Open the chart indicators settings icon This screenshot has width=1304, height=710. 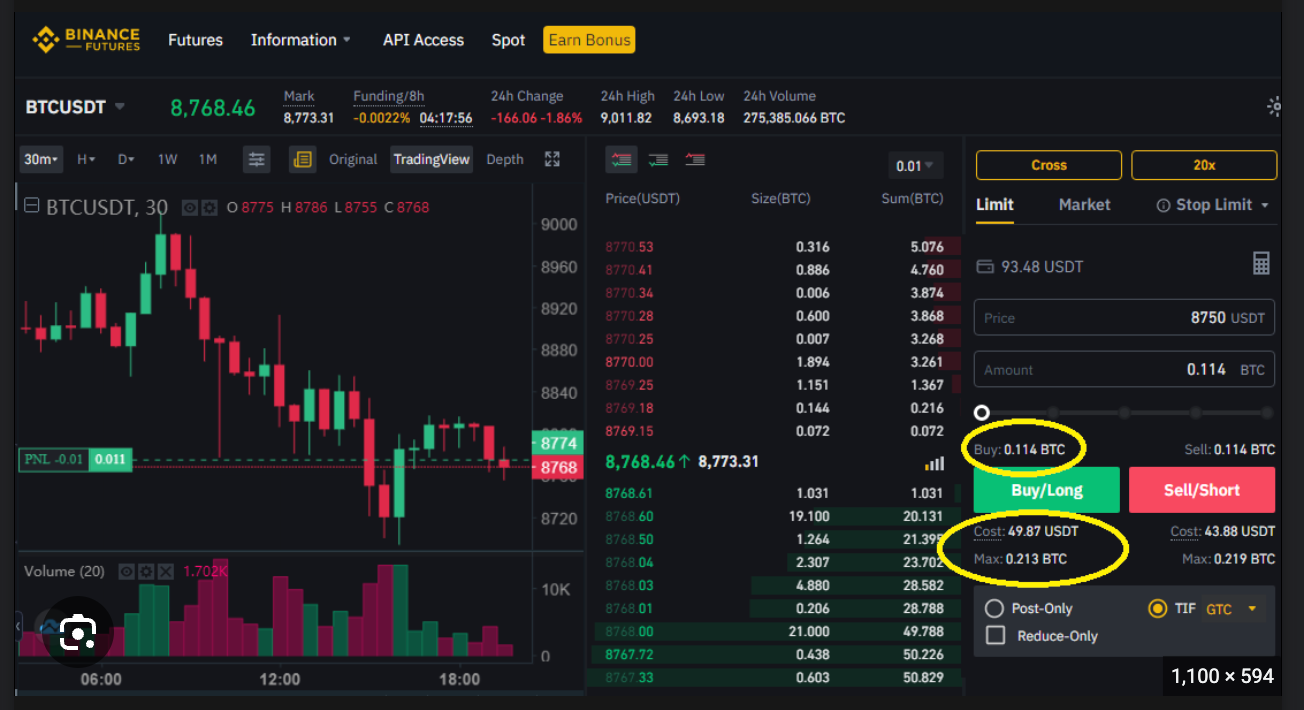click(x=256, y=159)
